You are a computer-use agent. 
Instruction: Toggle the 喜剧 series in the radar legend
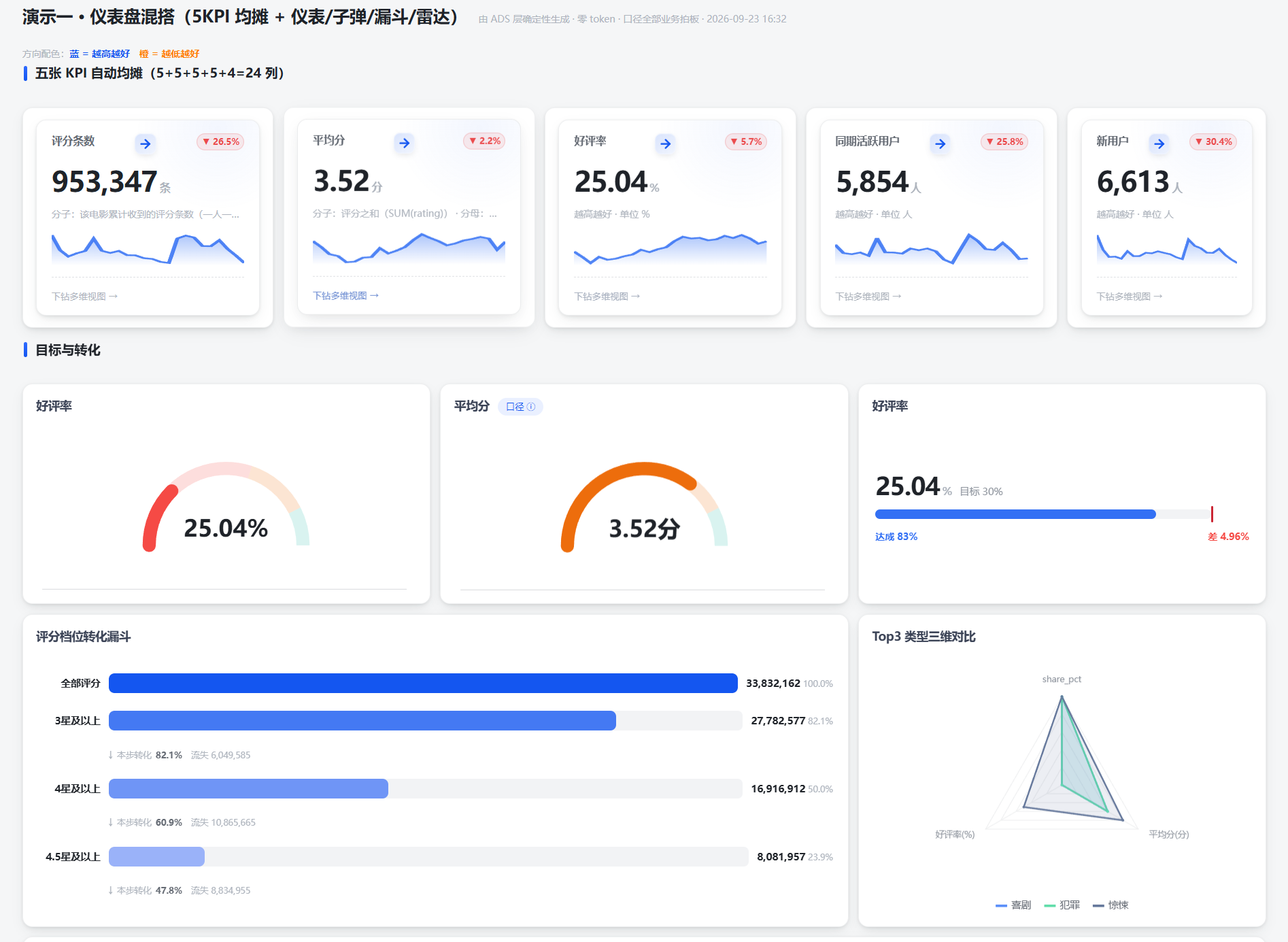click(1013, 905)
